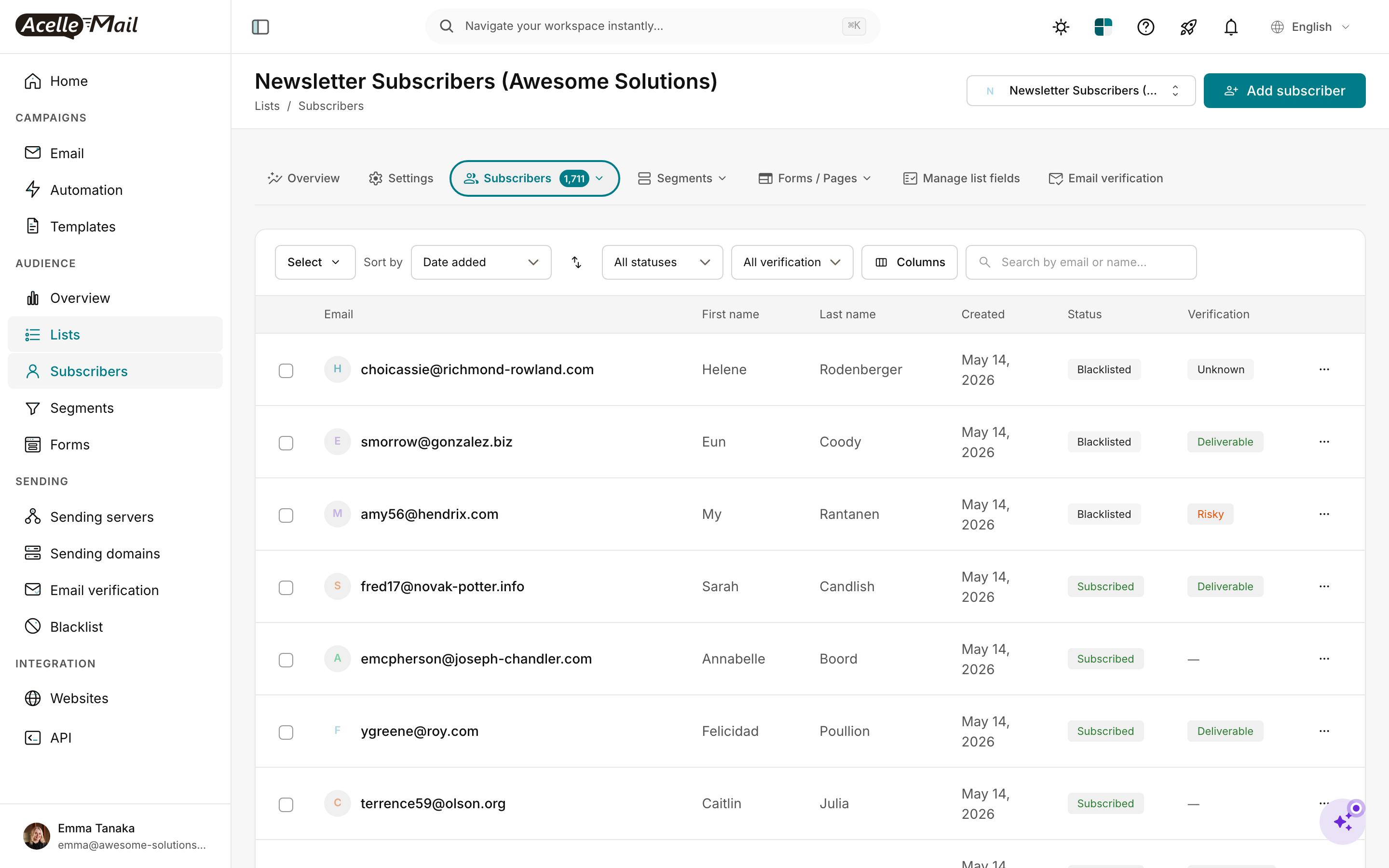
Task: Check the box for amy56@hendrix.com
Action: tap(286, 515)
